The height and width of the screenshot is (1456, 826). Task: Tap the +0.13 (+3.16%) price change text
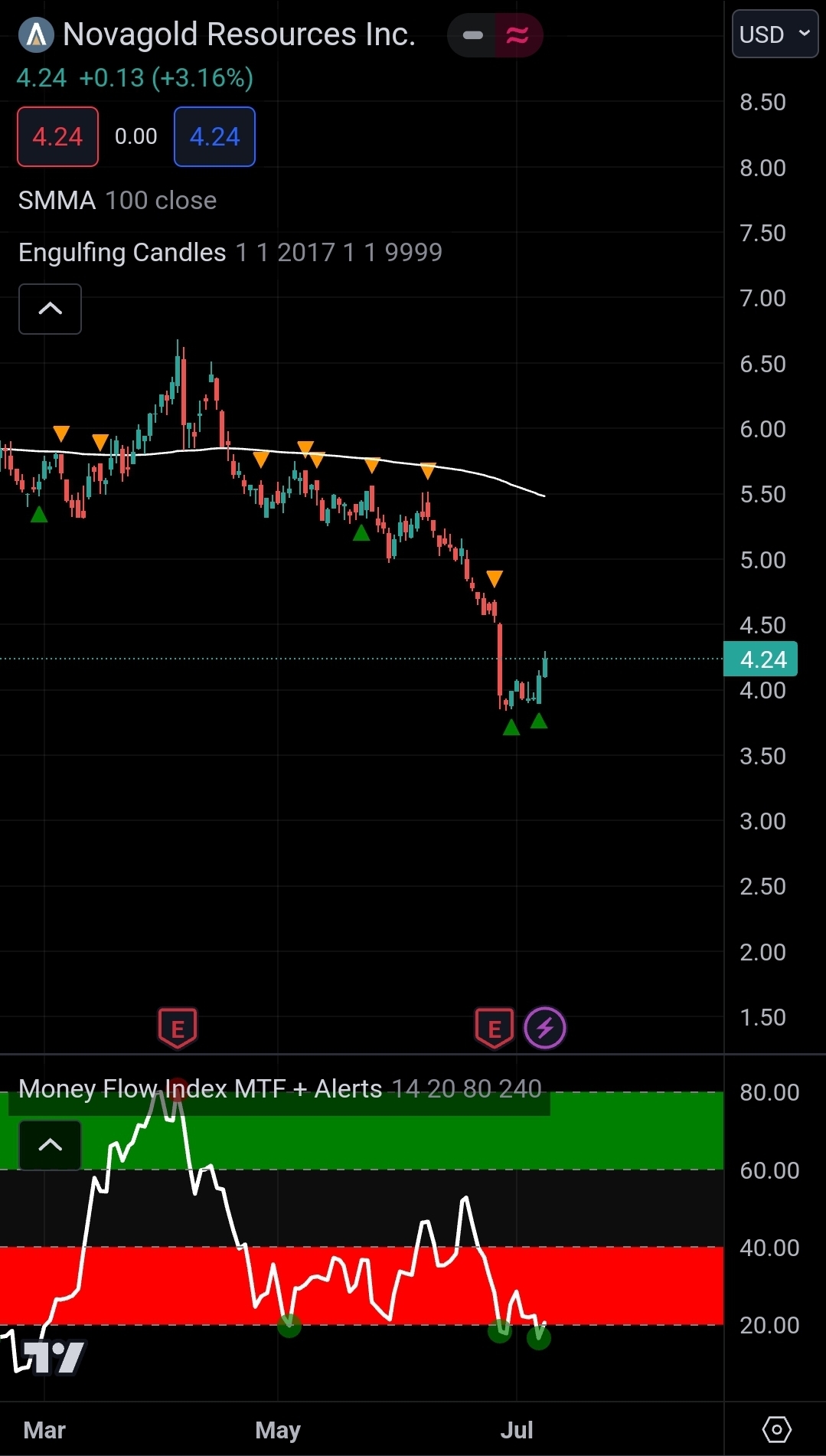click(166, 77)
